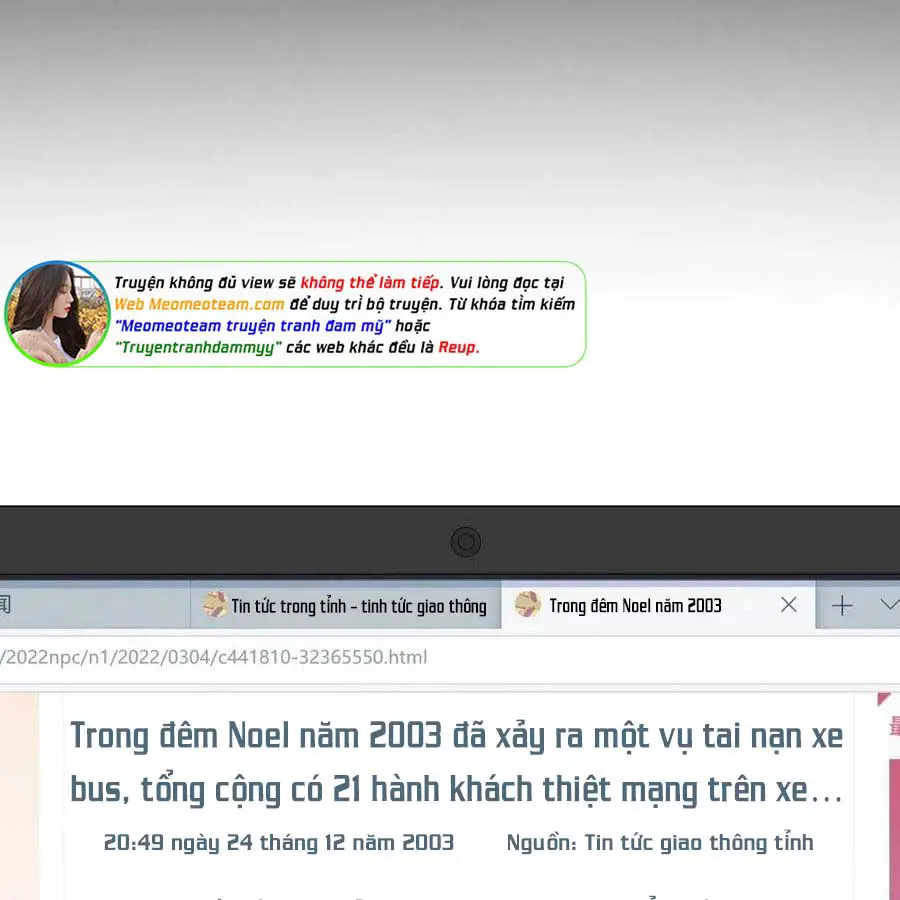Close the Trong đêm Noel năm 2003 tab
The width and height of the screenshot is (900, 900).
(x=788, y=605)
